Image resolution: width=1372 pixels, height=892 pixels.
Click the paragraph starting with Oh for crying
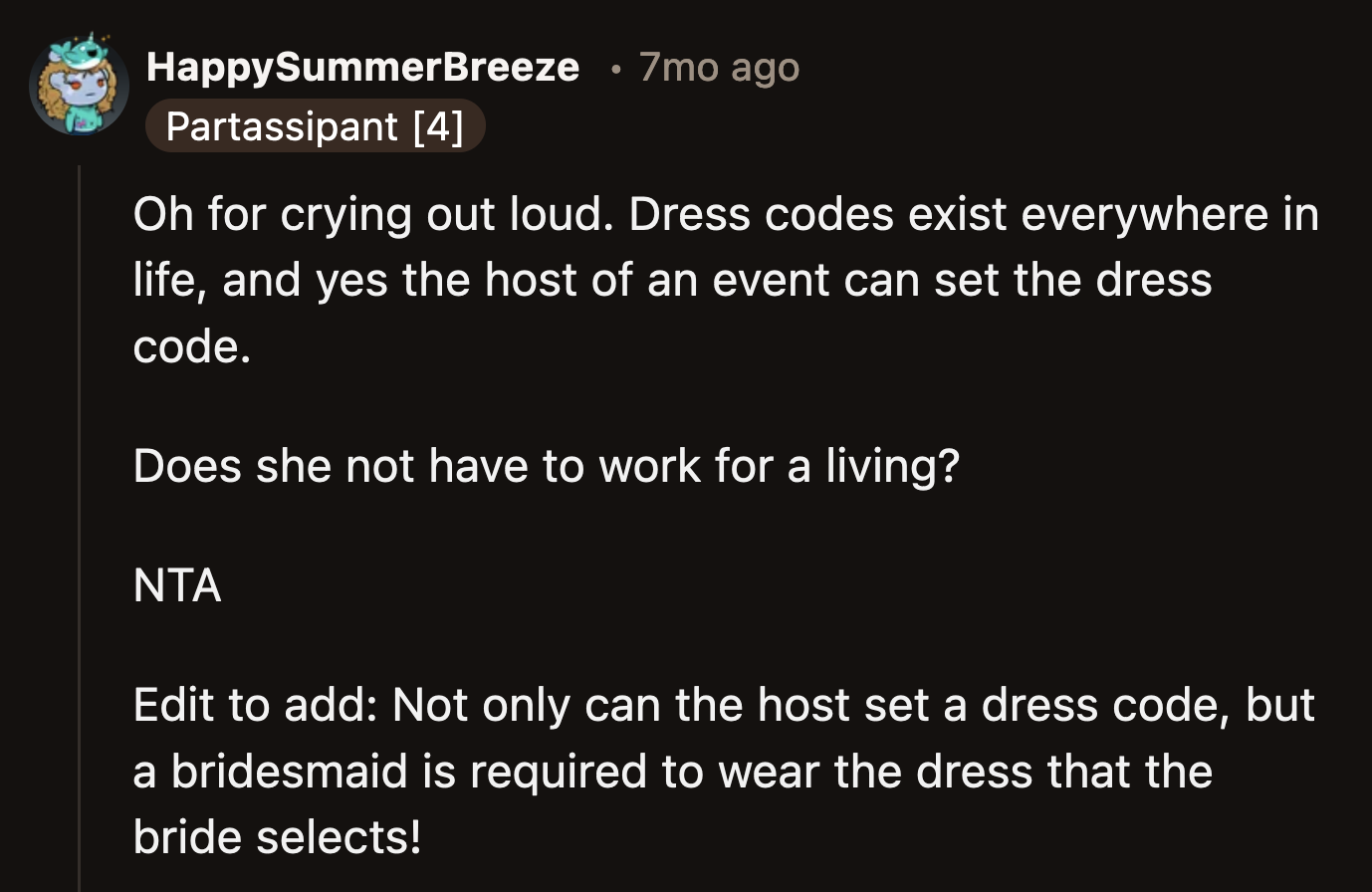click(x=697, y=279)
